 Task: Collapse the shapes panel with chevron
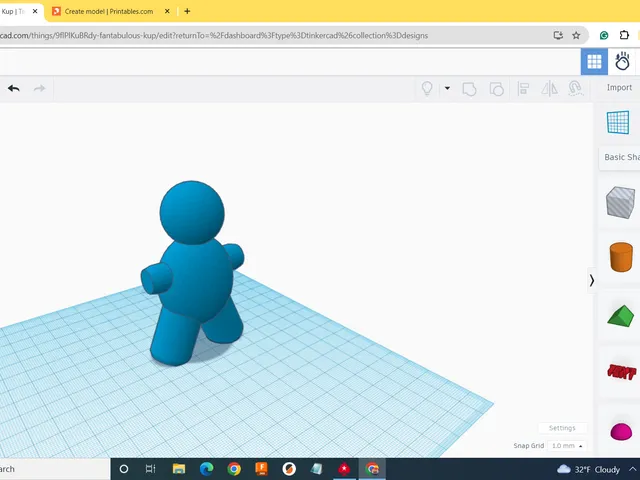click(x=591, y=280)
